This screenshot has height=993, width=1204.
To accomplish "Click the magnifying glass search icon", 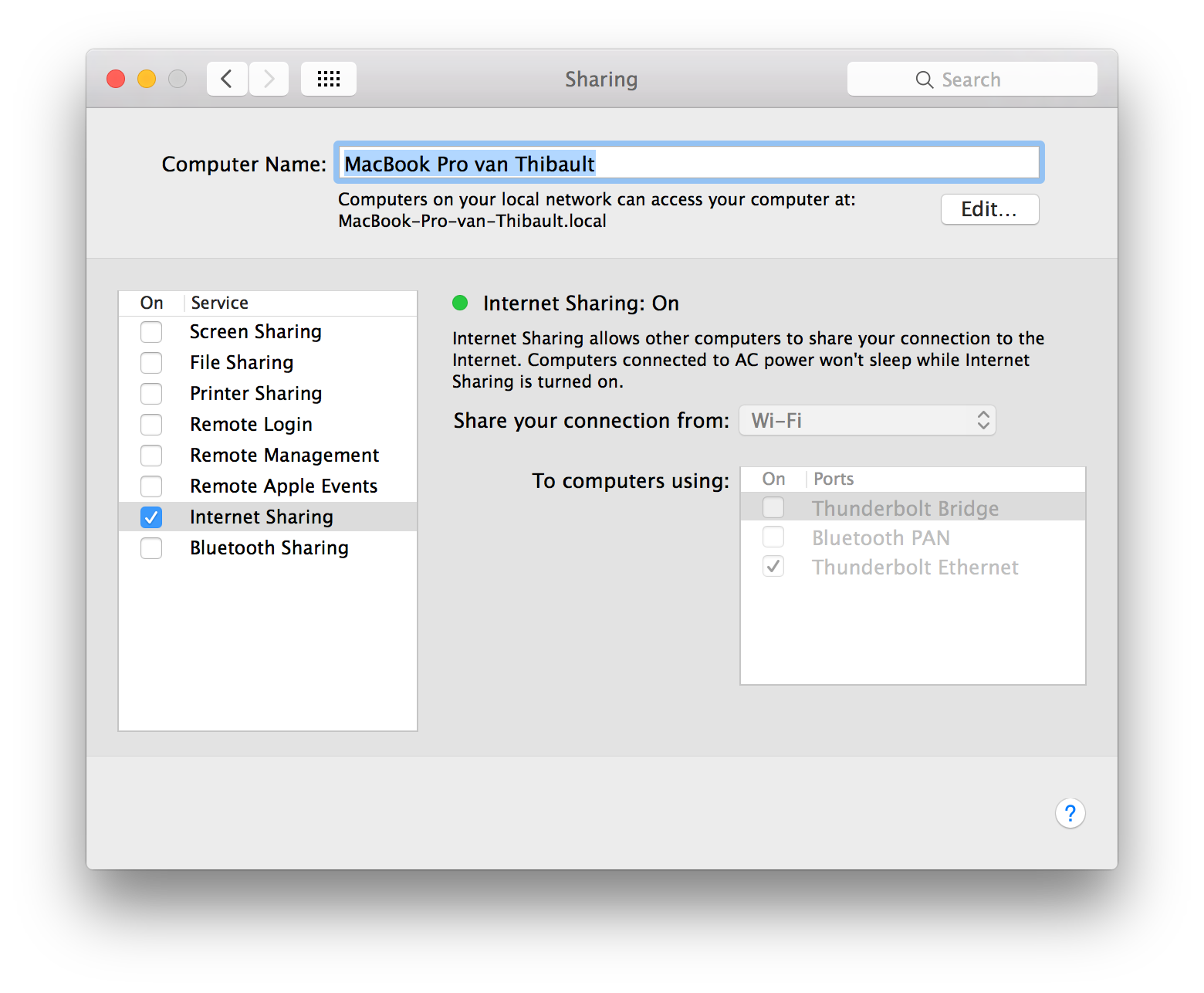I will pos(924,80).
